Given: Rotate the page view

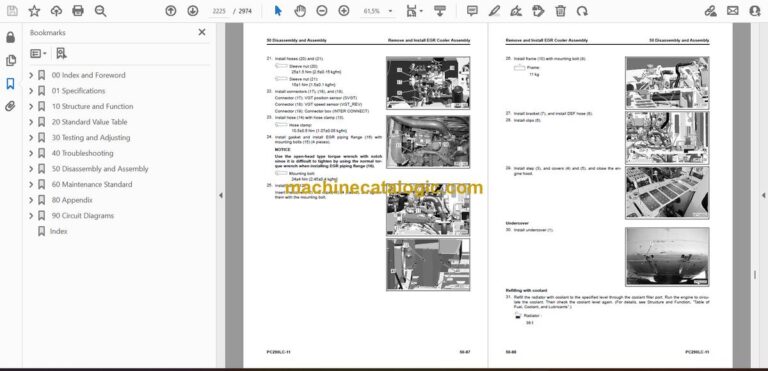Looking at the screenshot, I should click(582, 11).
